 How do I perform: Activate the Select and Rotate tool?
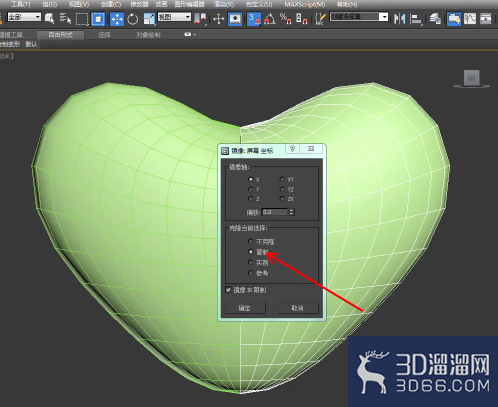click(133, 19)
